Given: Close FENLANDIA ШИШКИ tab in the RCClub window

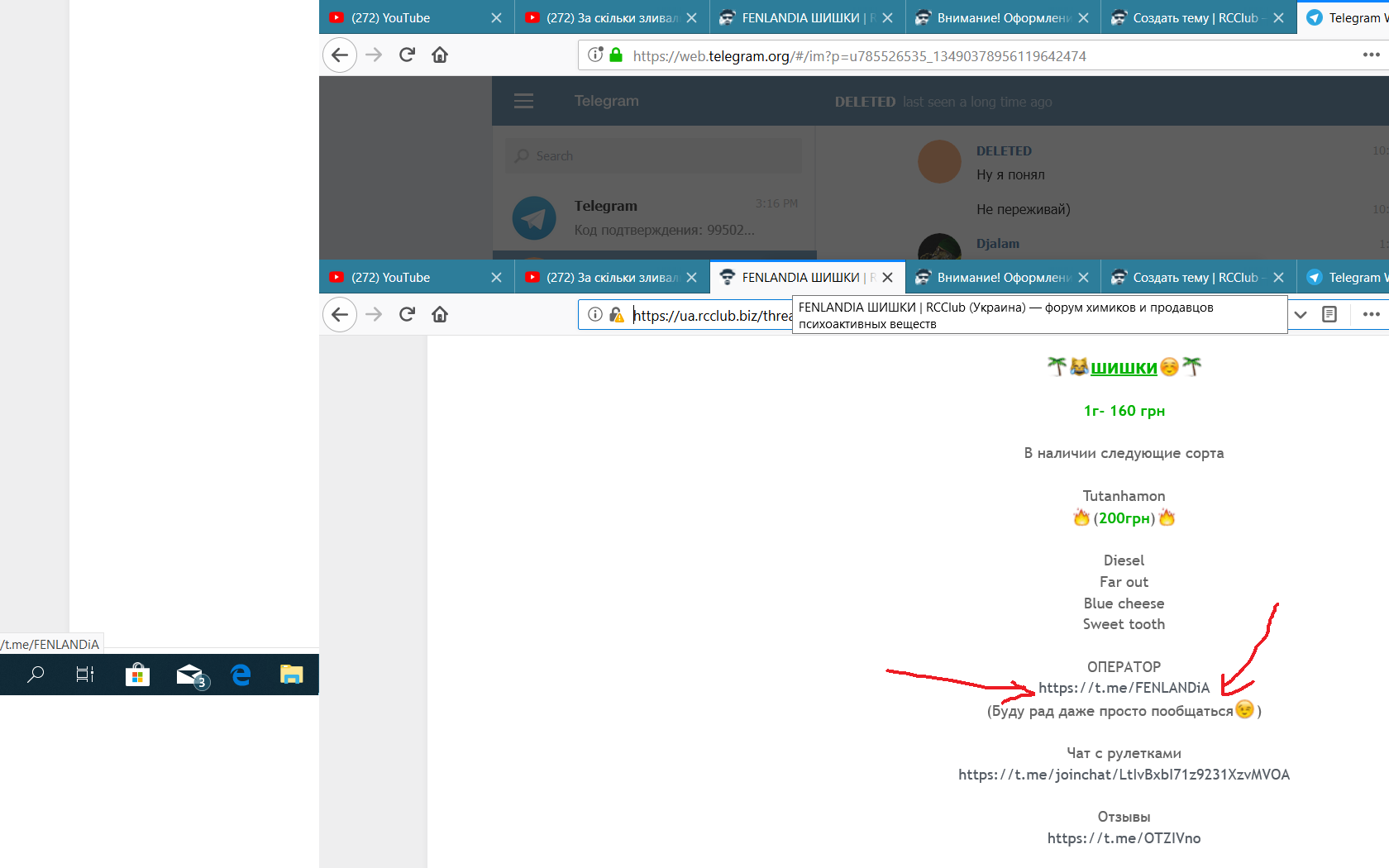Looking at the screenshot, I should [x=887, y=278].
